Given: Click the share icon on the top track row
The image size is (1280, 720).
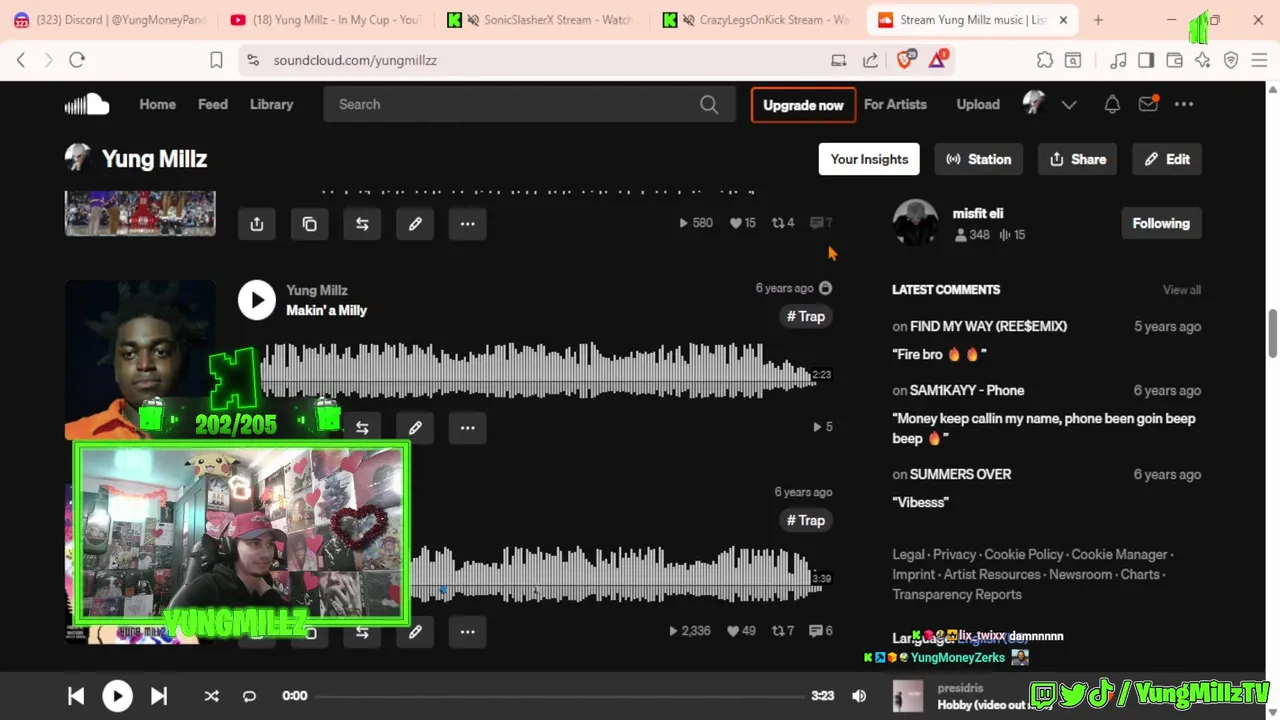Looking at the screenshot, I should pos(257,224).
